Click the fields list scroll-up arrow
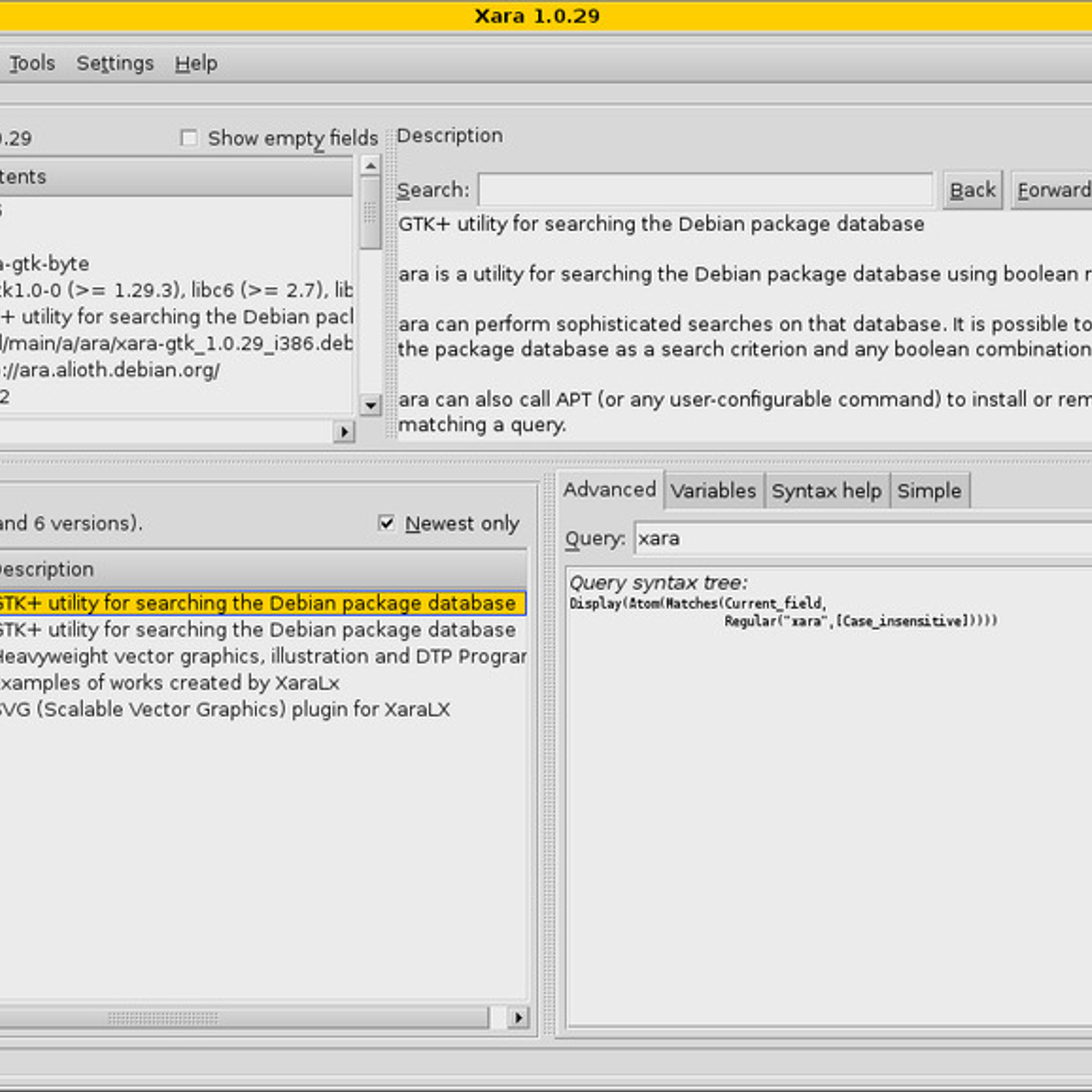The image size is (1092, 1092). point(371,166)
